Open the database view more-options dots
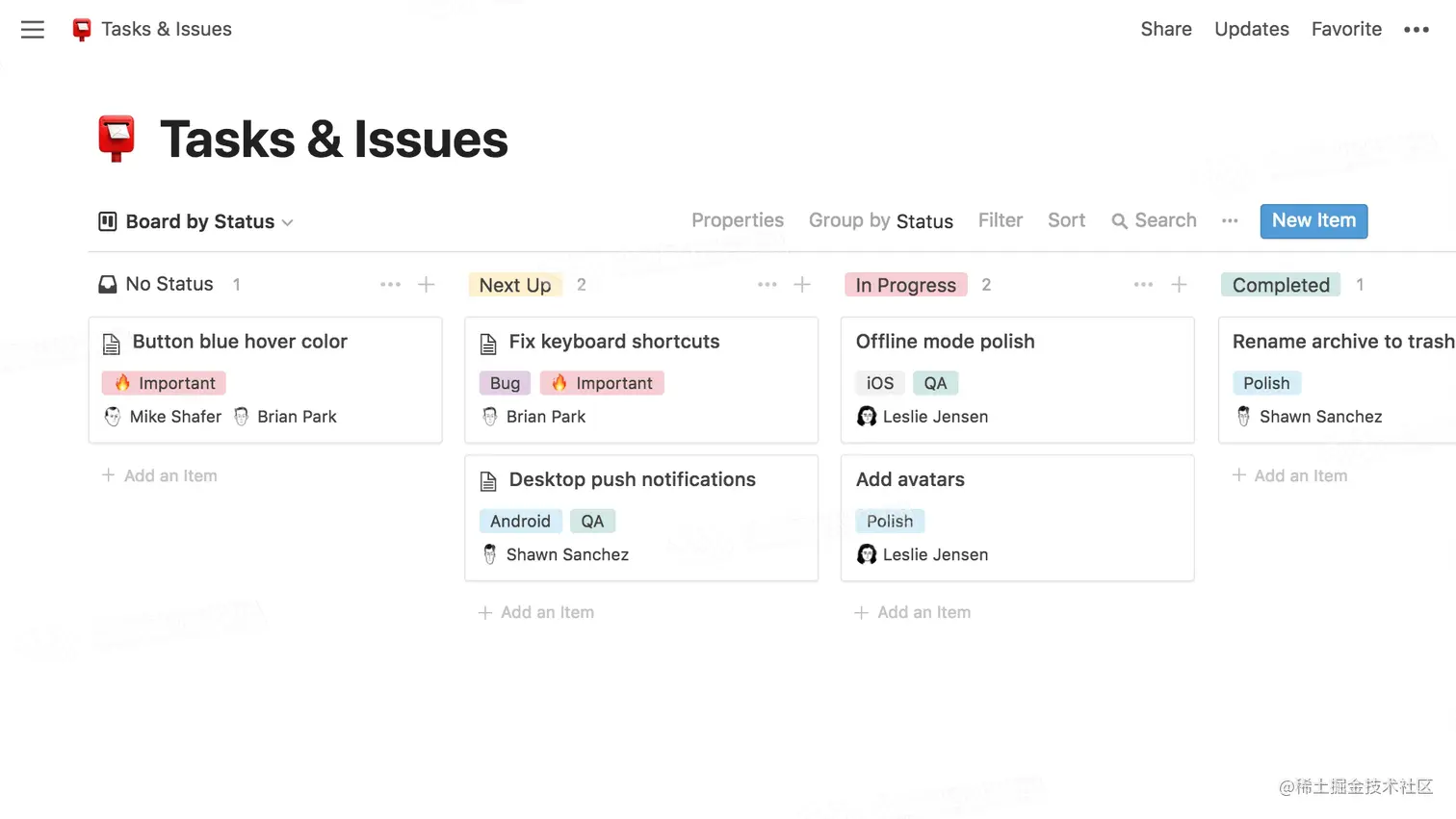Screen dimensions: 1456x819 pos(1230,221)
